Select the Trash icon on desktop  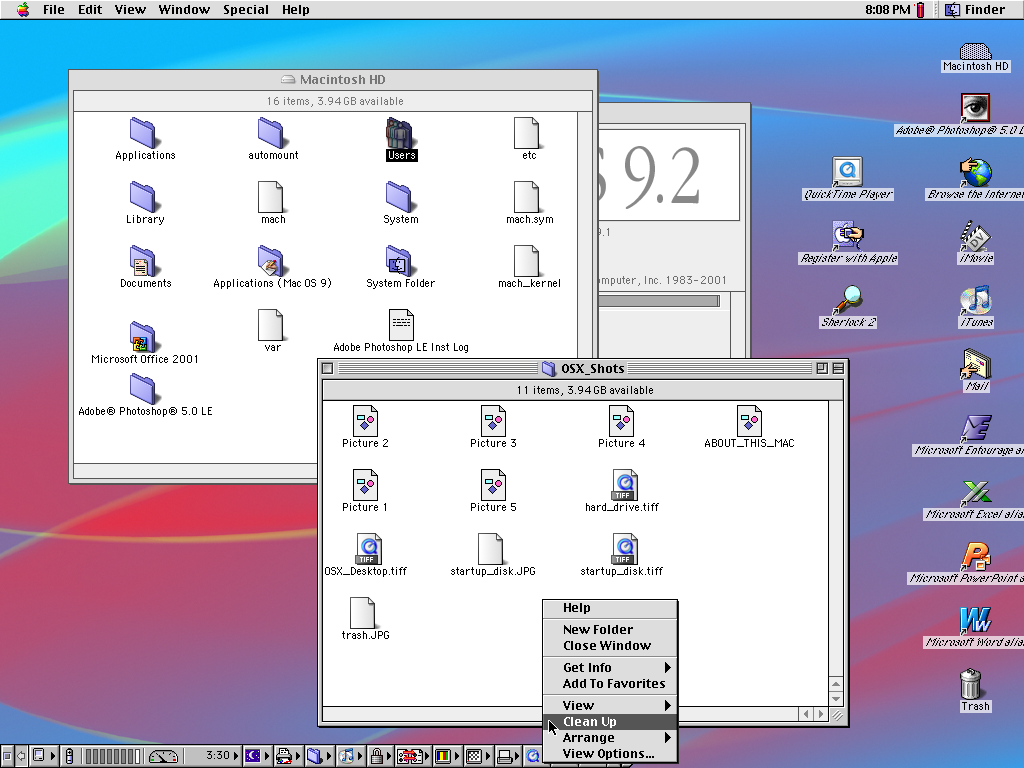(970, 685)
